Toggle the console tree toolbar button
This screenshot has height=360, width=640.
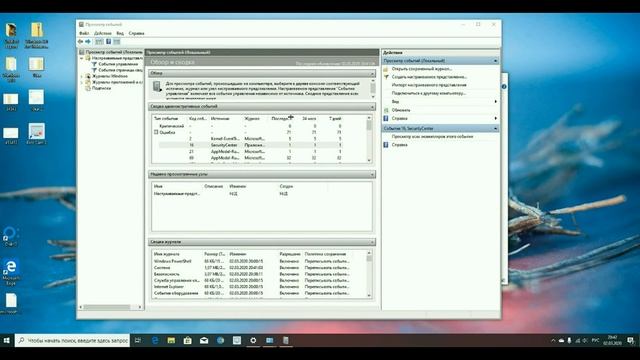click(99, 42)
